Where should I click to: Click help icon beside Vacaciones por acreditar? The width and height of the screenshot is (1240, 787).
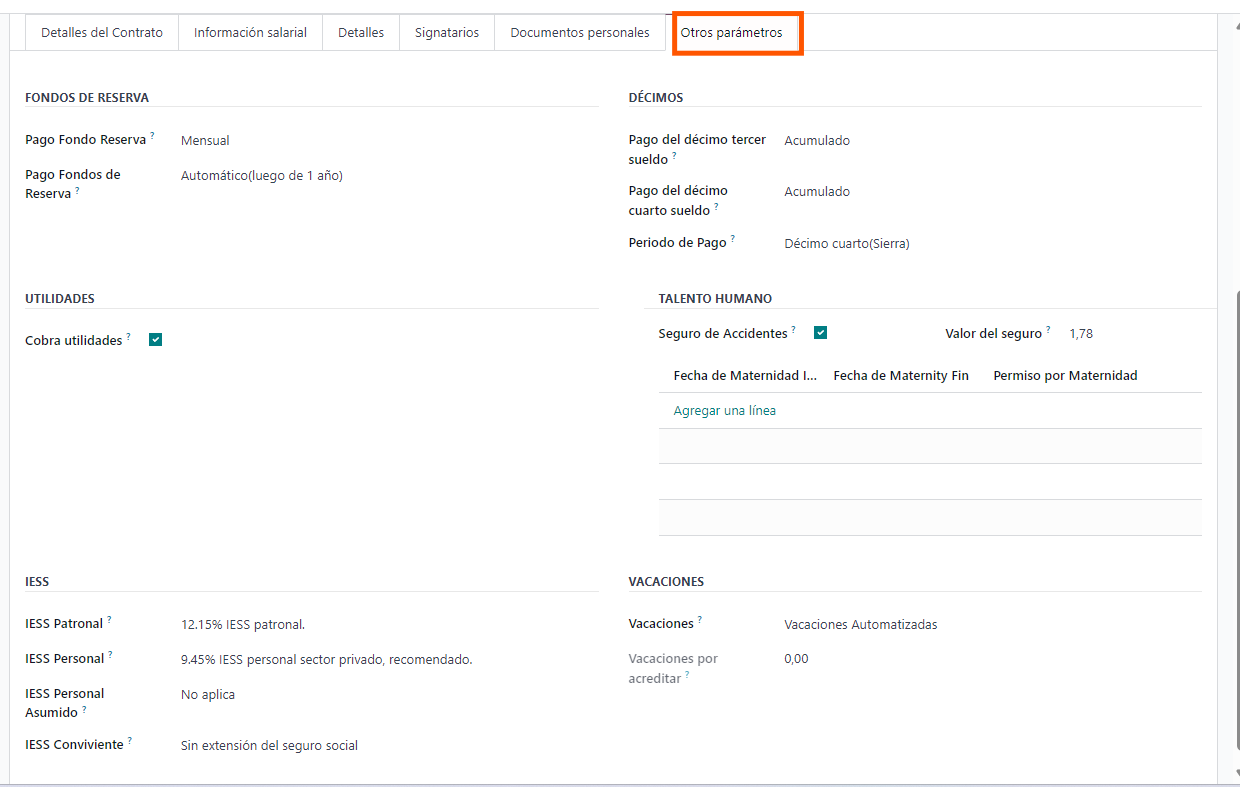(x=688, y=675)
